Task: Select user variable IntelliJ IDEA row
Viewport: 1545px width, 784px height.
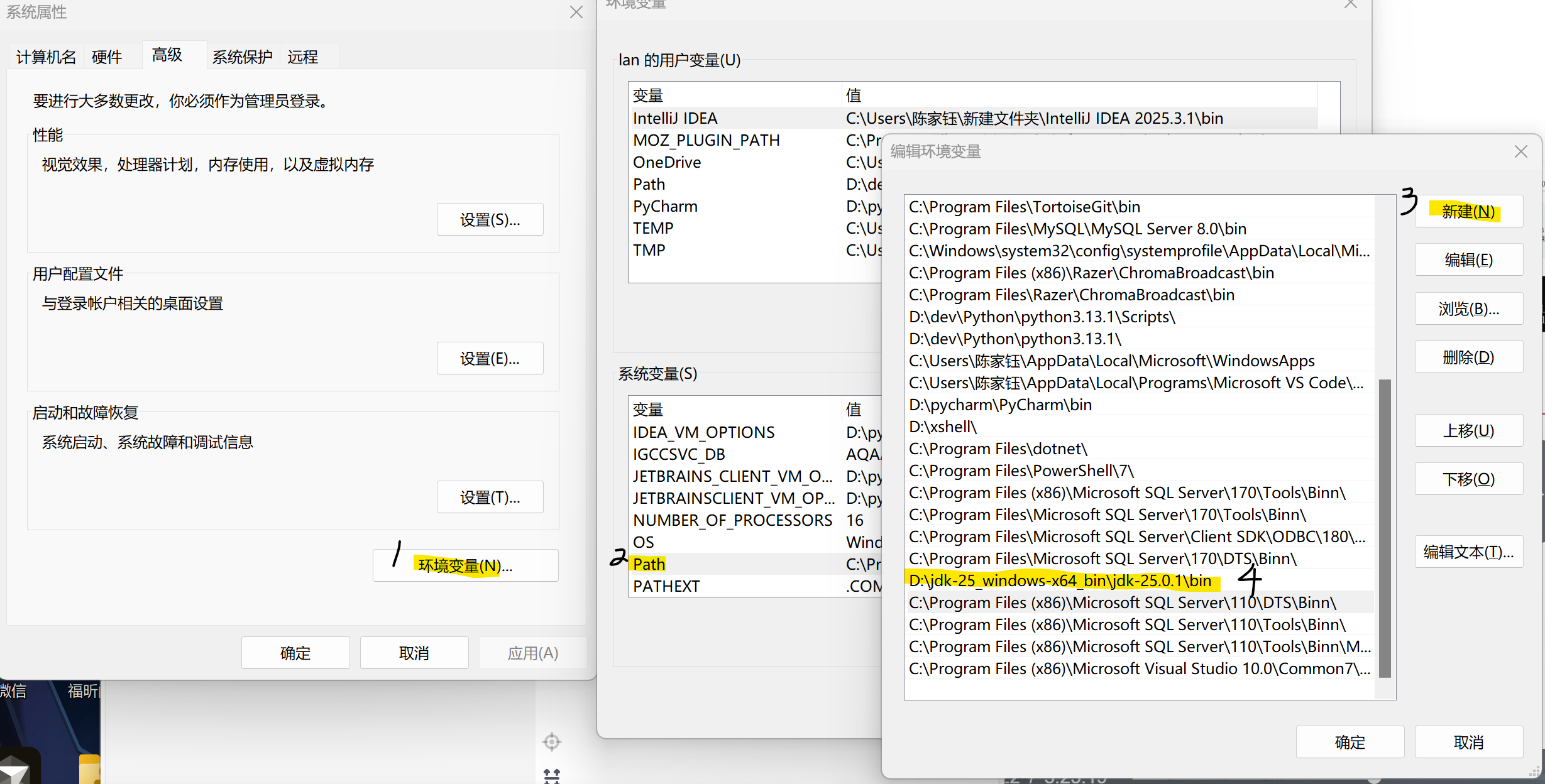Action: (x=973, y=118)
